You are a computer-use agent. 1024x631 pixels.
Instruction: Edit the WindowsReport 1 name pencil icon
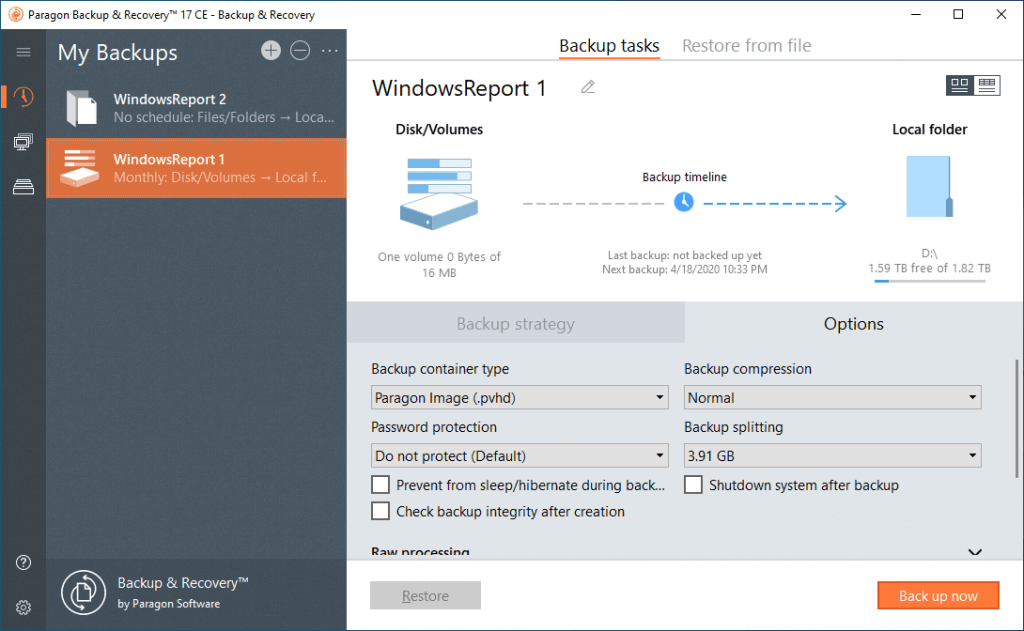588,87
